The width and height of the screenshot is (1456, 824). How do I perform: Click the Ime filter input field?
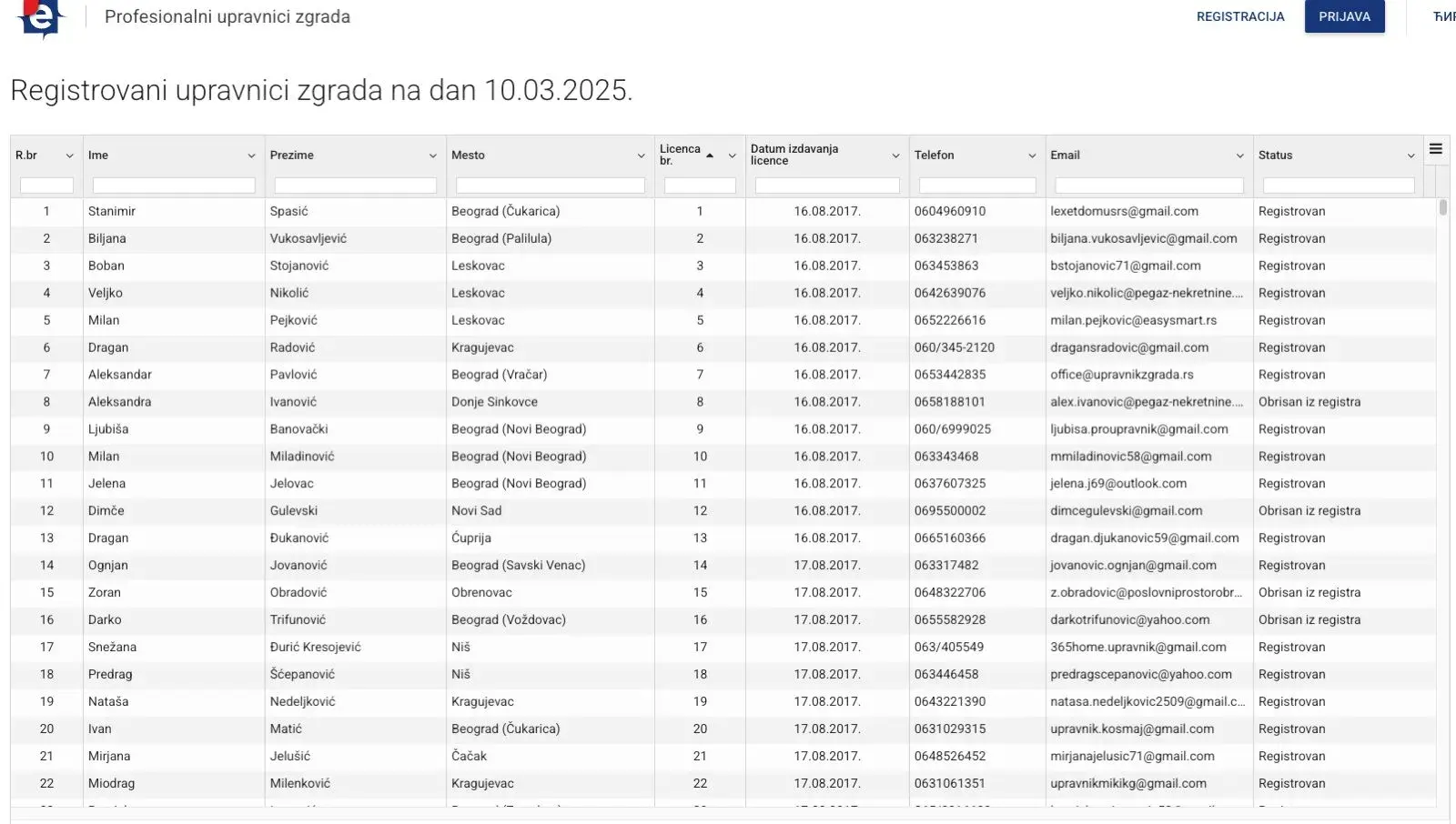[173, 185]
